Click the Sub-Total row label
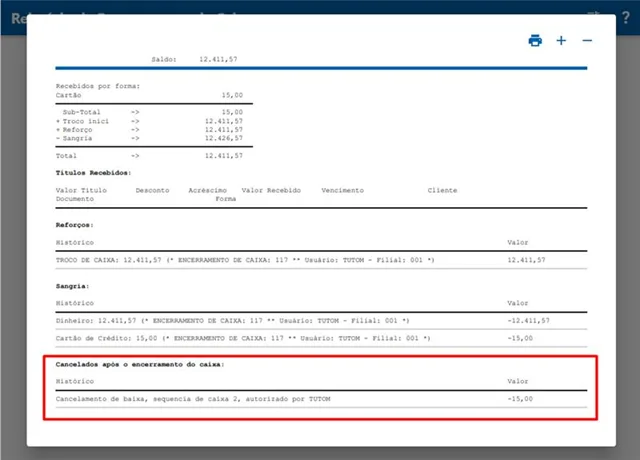The width and height of the screenshot is (640, 460). pyautogui.click(x=81, y=112)
